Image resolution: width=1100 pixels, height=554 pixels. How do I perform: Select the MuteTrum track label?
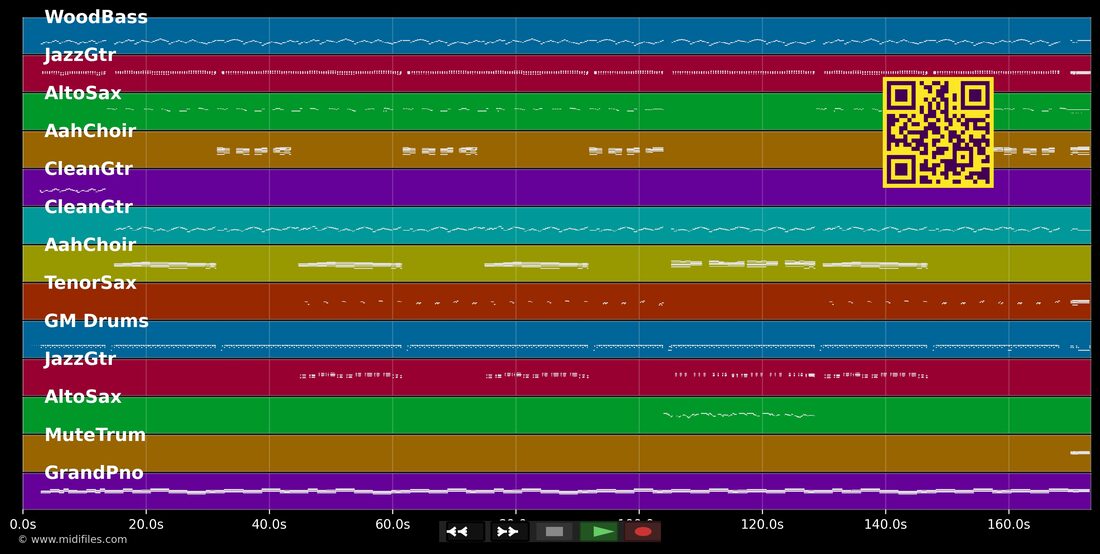95,435
